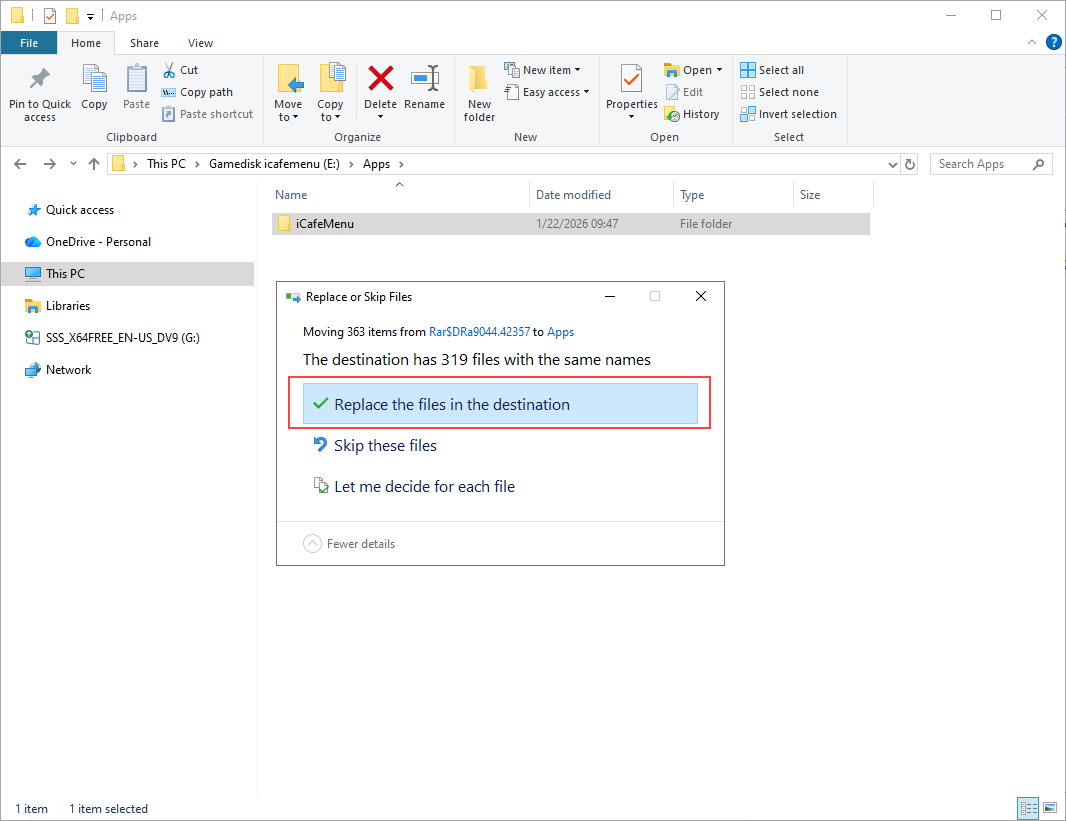The width and height of the screenshot is (1066, 821).
Task: Open the View ribbon tab
Action: click(x=200, y=43)
